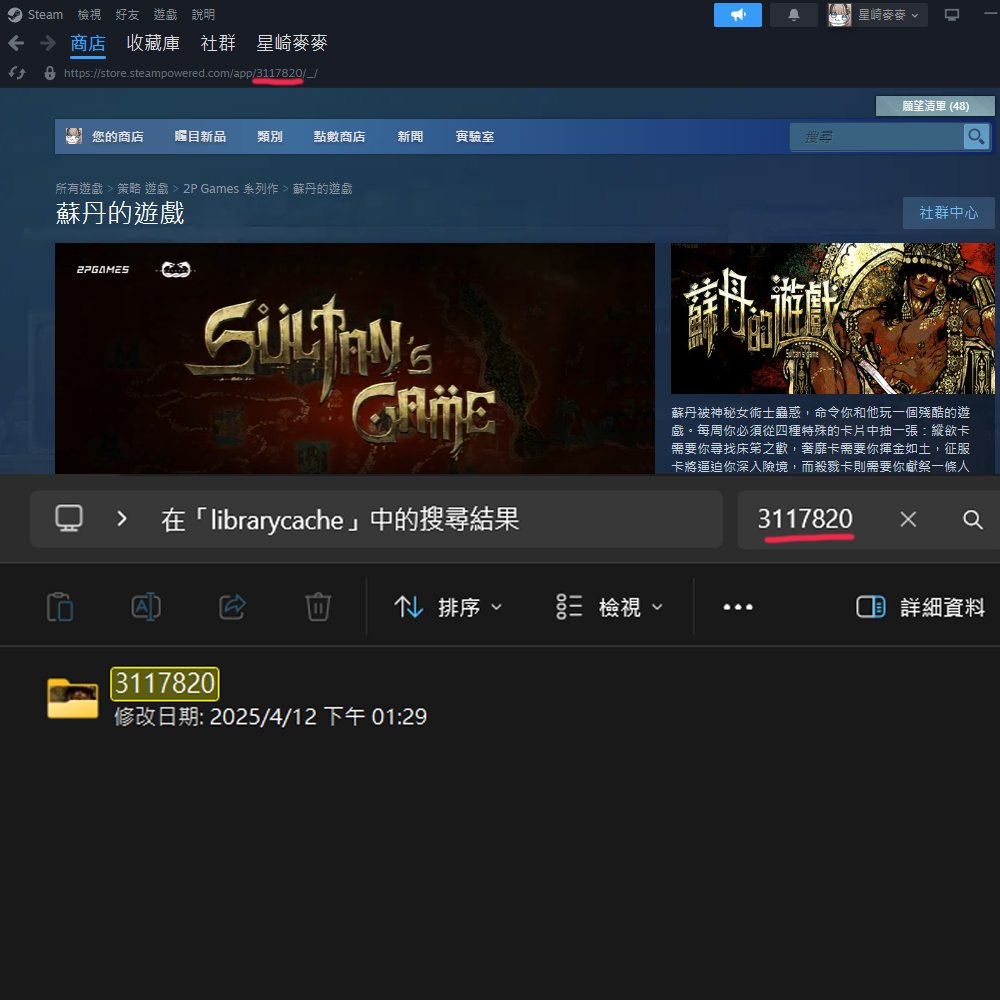This screenshot has height=1000, width=1000.
Task: Select the 3117820 folder name
Action: 165,683
